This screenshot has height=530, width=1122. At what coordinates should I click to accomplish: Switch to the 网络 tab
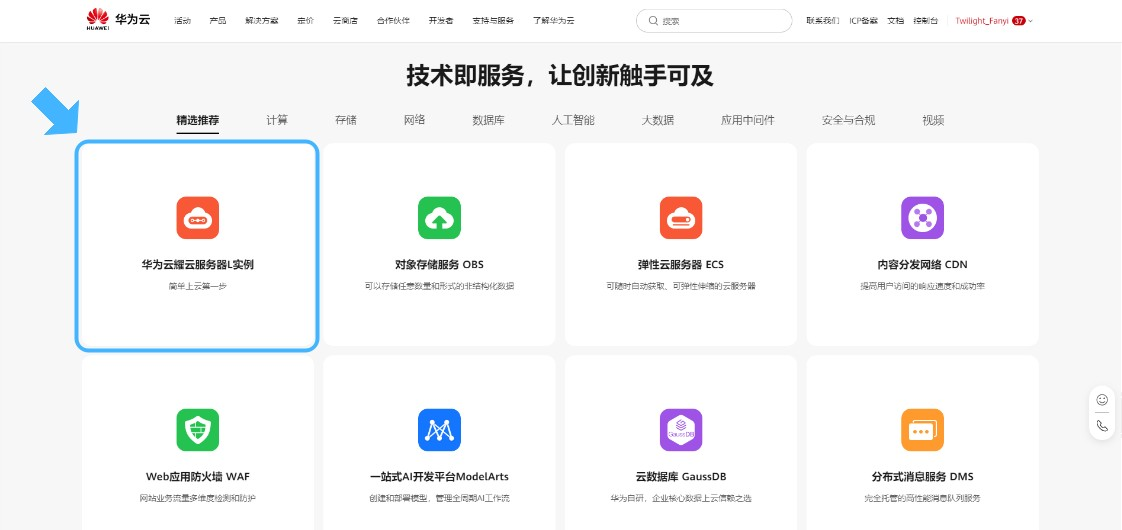(414, 120)
